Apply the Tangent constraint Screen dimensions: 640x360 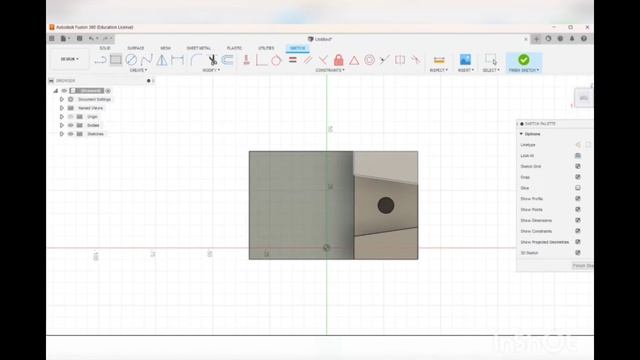click(276, 60)
